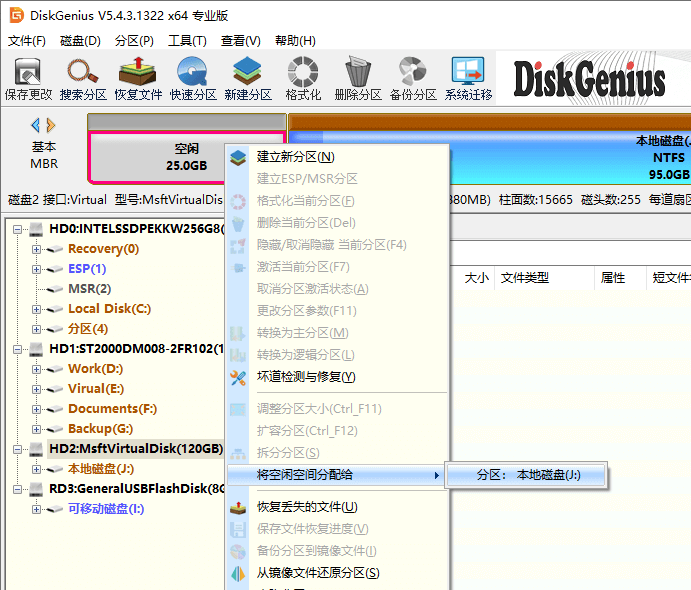Select the MSR(2) partition
Image resolution: width=691 pixels, height=590 pixels.
pos(90,289)
